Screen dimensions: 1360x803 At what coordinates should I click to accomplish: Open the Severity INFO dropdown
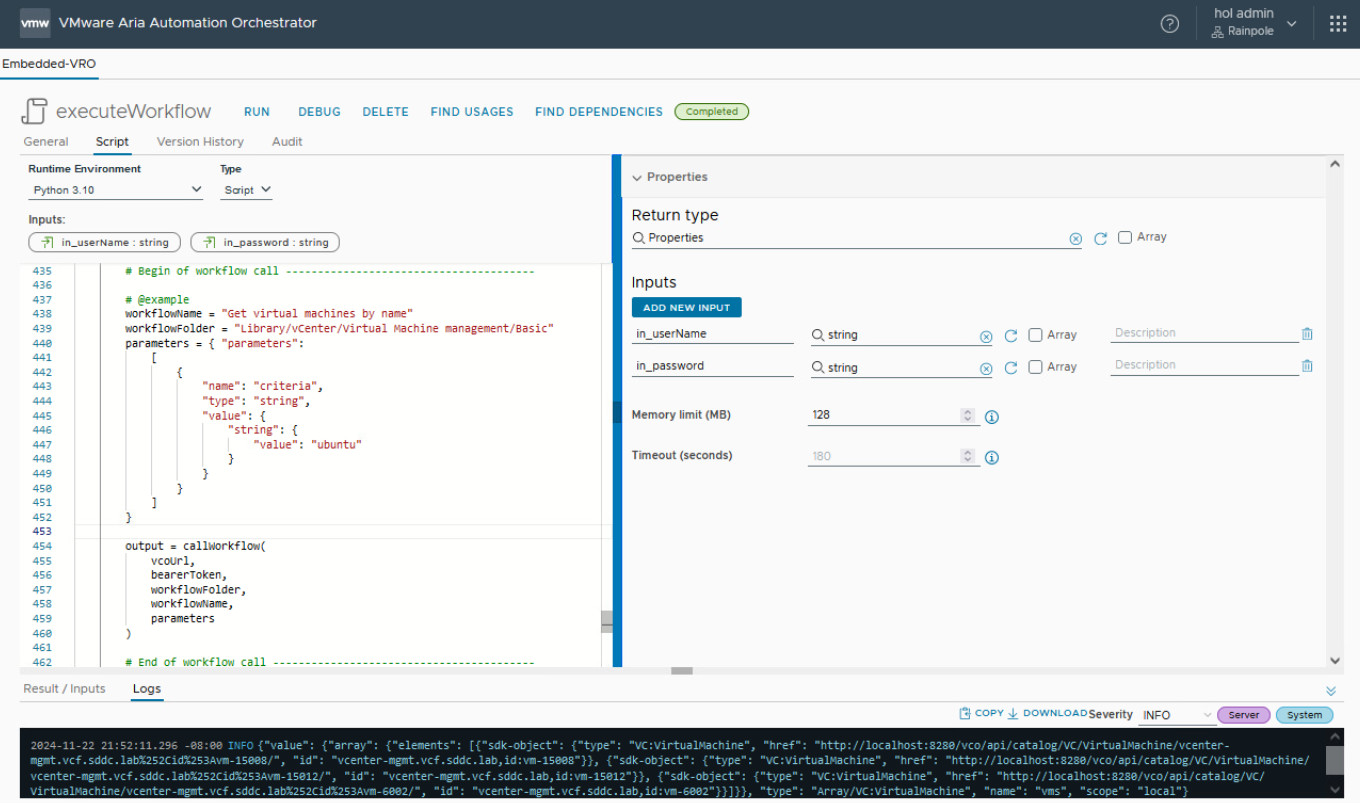[1177, 715]
